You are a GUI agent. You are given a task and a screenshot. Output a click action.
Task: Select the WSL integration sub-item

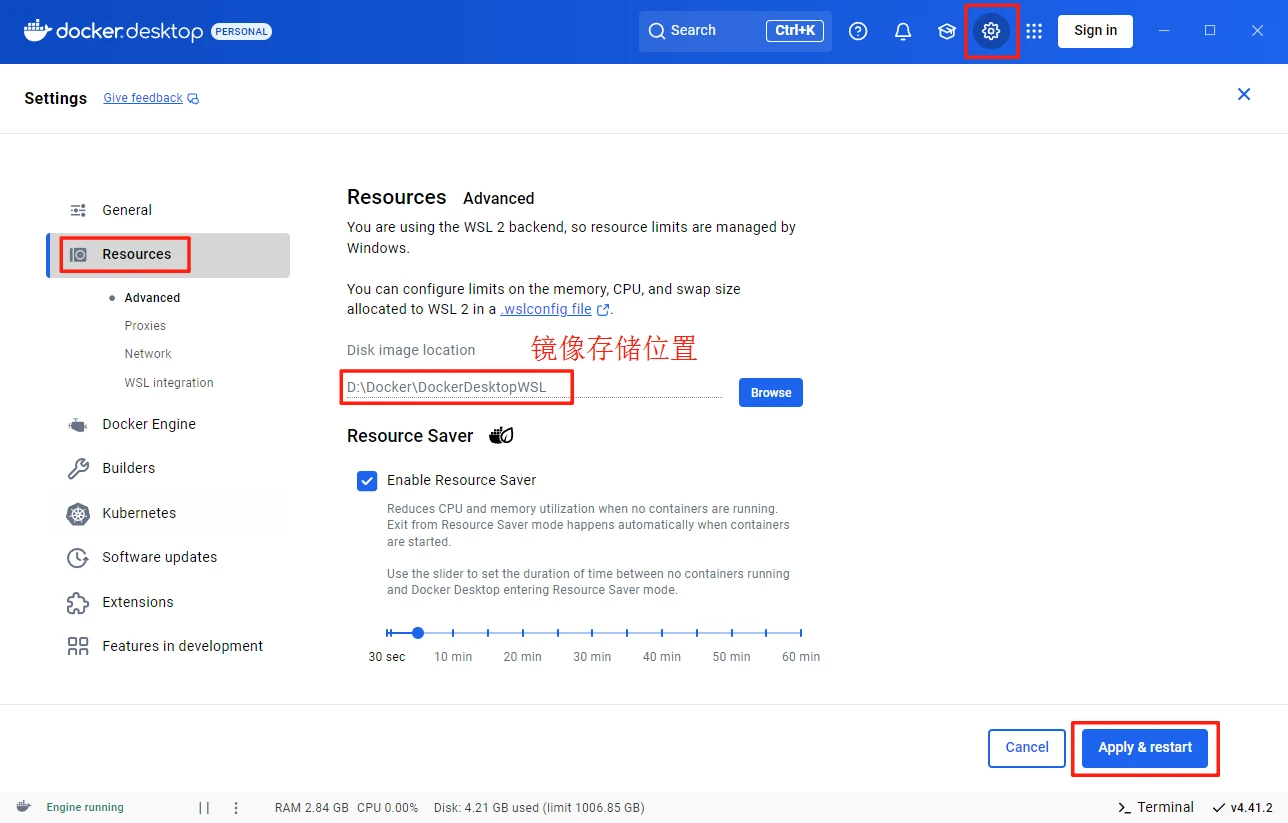169,383
